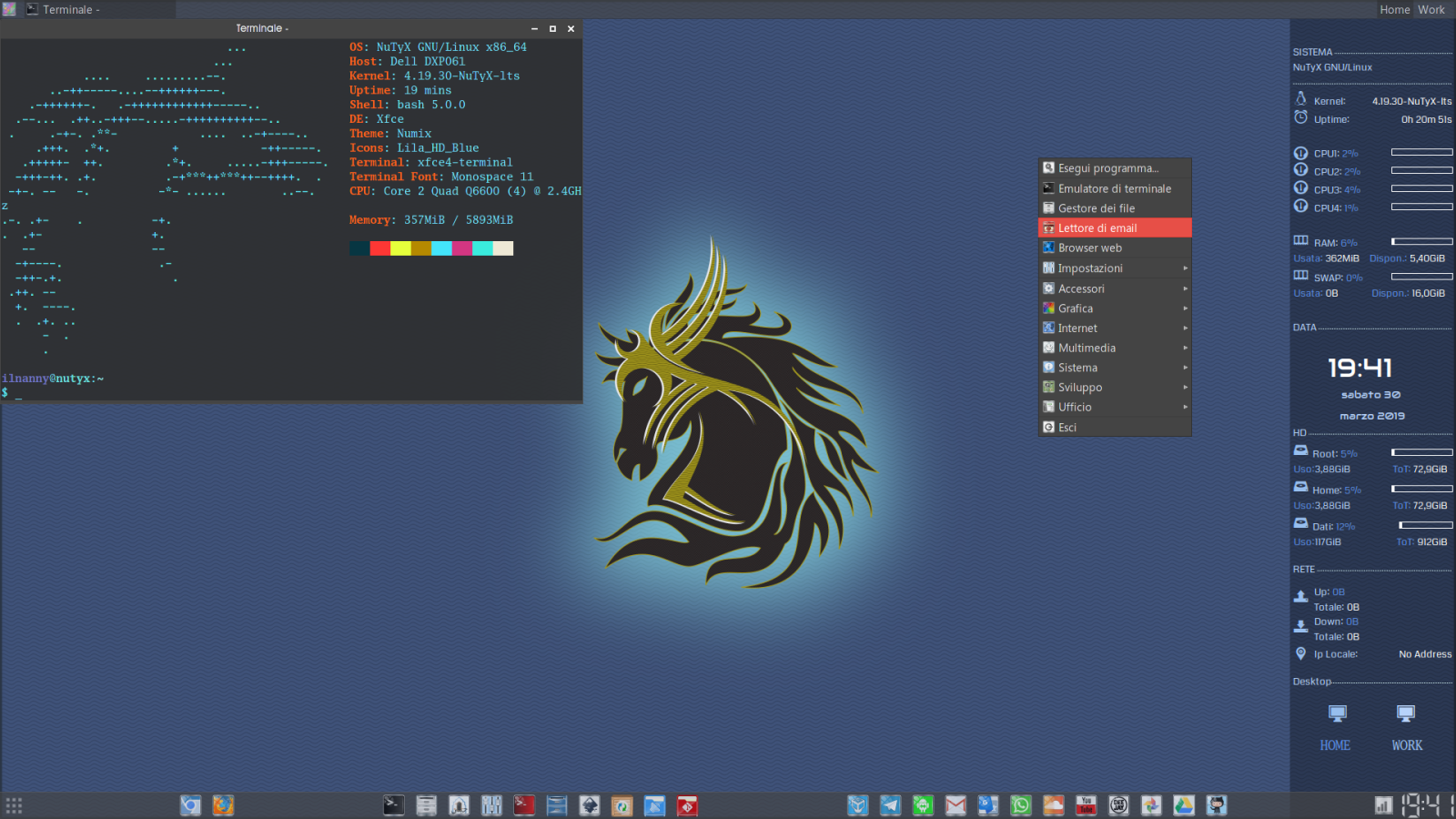Screen dimensions: 1456x819
Task: Launch WhatsApp from the dock
Action: (1021, 805)
